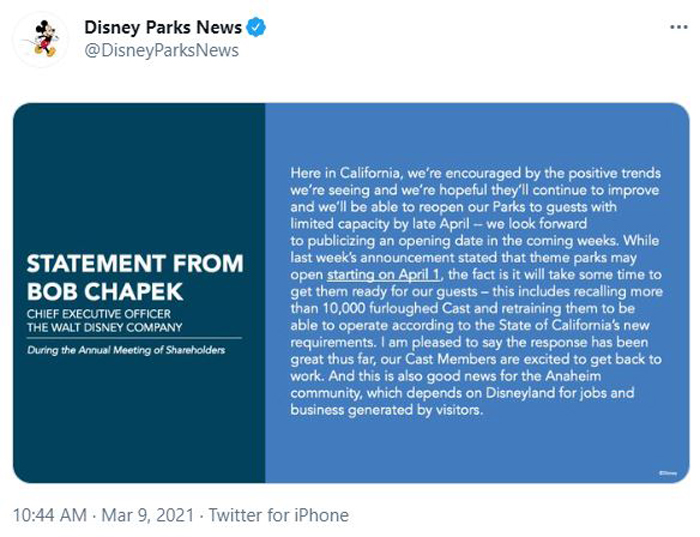Screen dimensions: 700x537
Task: Click the 'CHIEF EXECUTIVE OFFICER' subtitle
Action: click(x=99, y=314)
